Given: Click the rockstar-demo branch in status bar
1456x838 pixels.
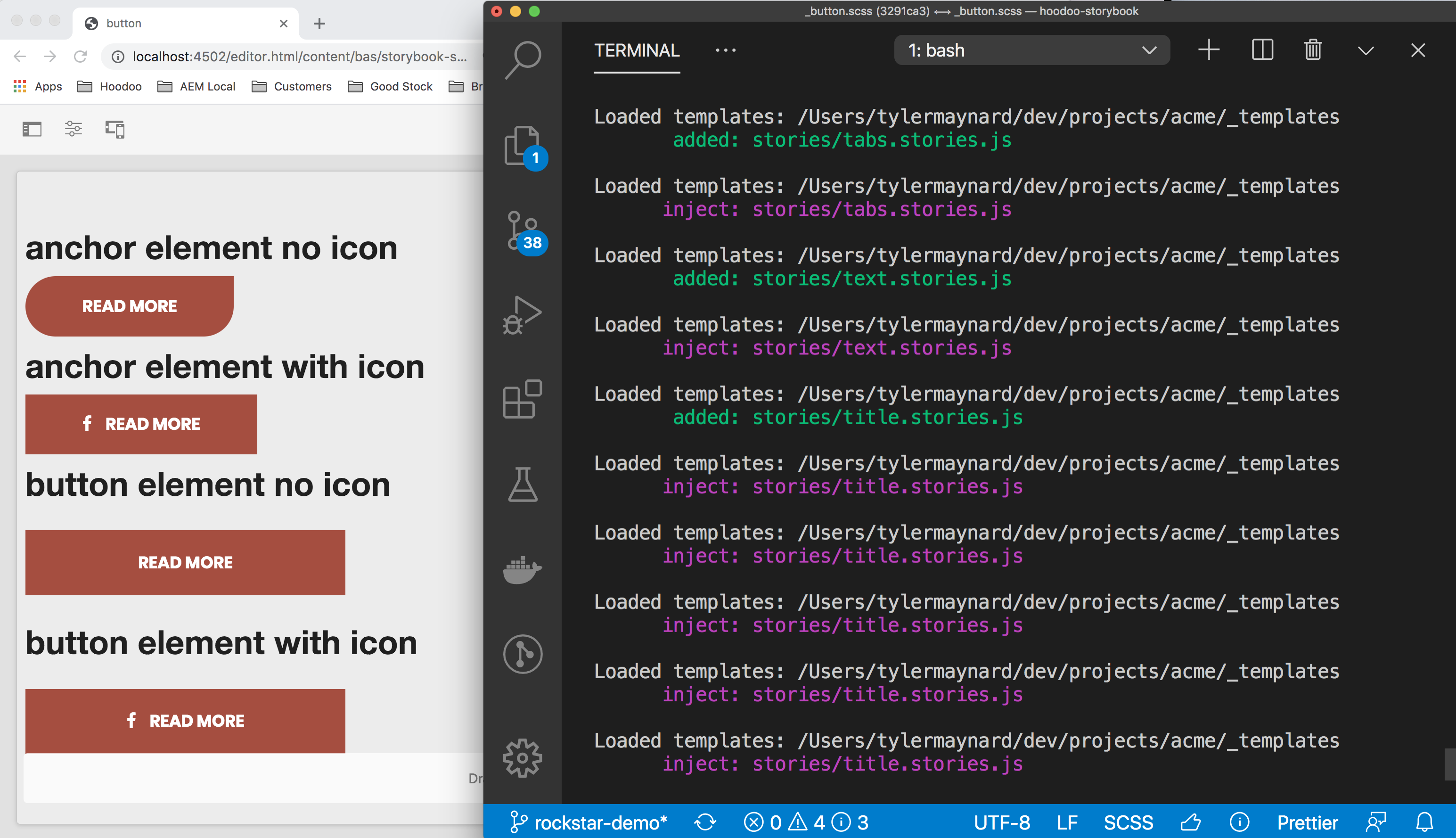Looking at the screenshot, I should point(589,822).
